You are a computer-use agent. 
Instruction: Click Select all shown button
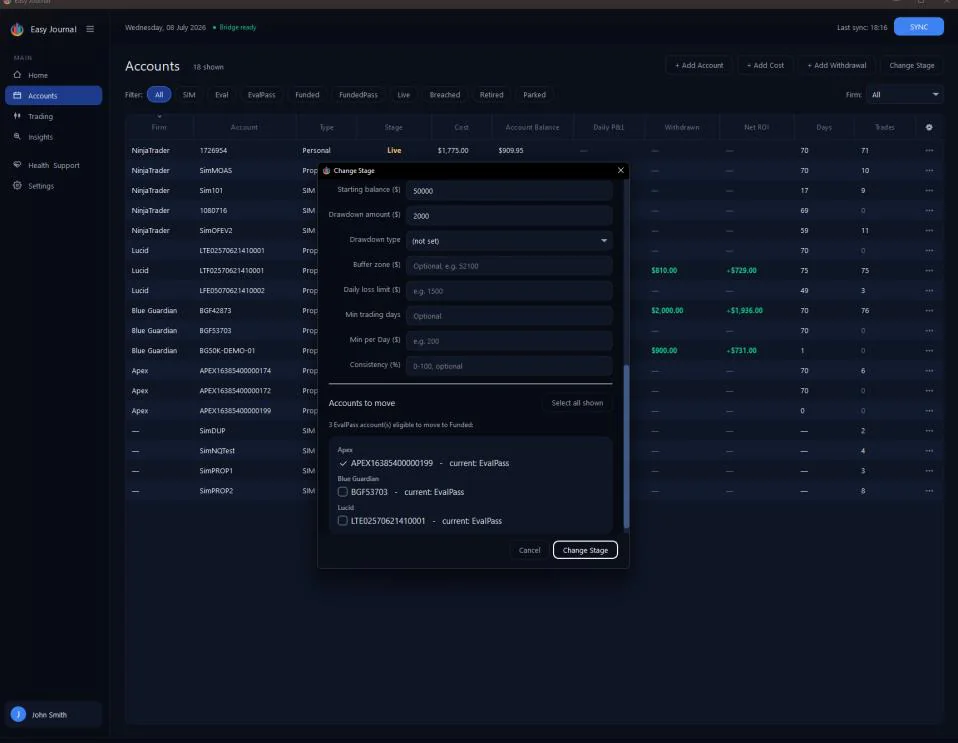click(x=577, y=403)
